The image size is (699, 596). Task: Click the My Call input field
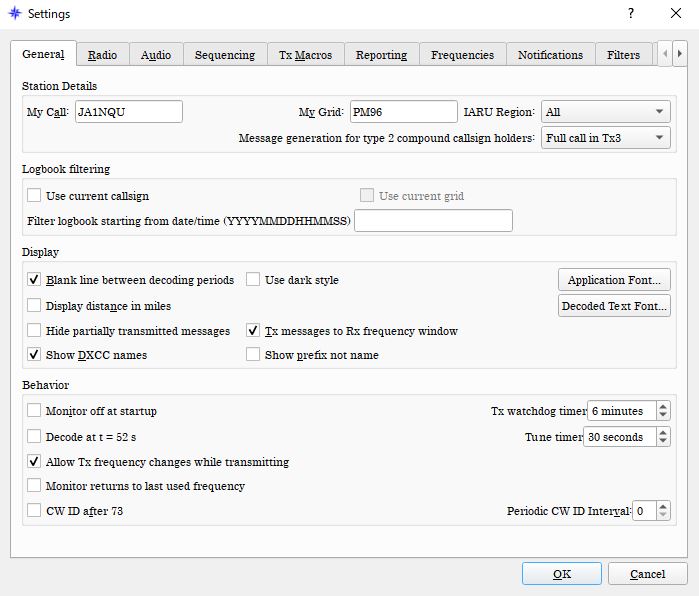click(x=128, y=112)
